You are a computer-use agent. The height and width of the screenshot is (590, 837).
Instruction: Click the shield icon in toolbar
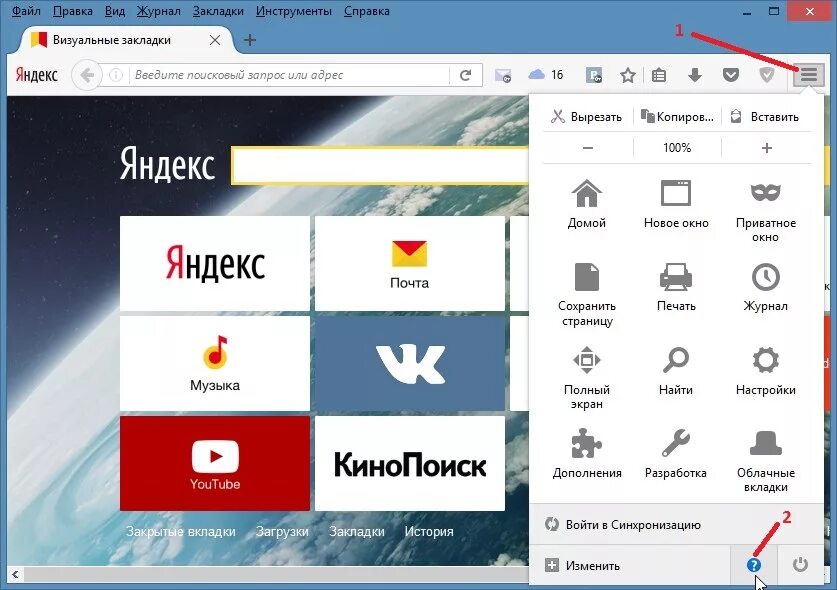tap(767, 75)
